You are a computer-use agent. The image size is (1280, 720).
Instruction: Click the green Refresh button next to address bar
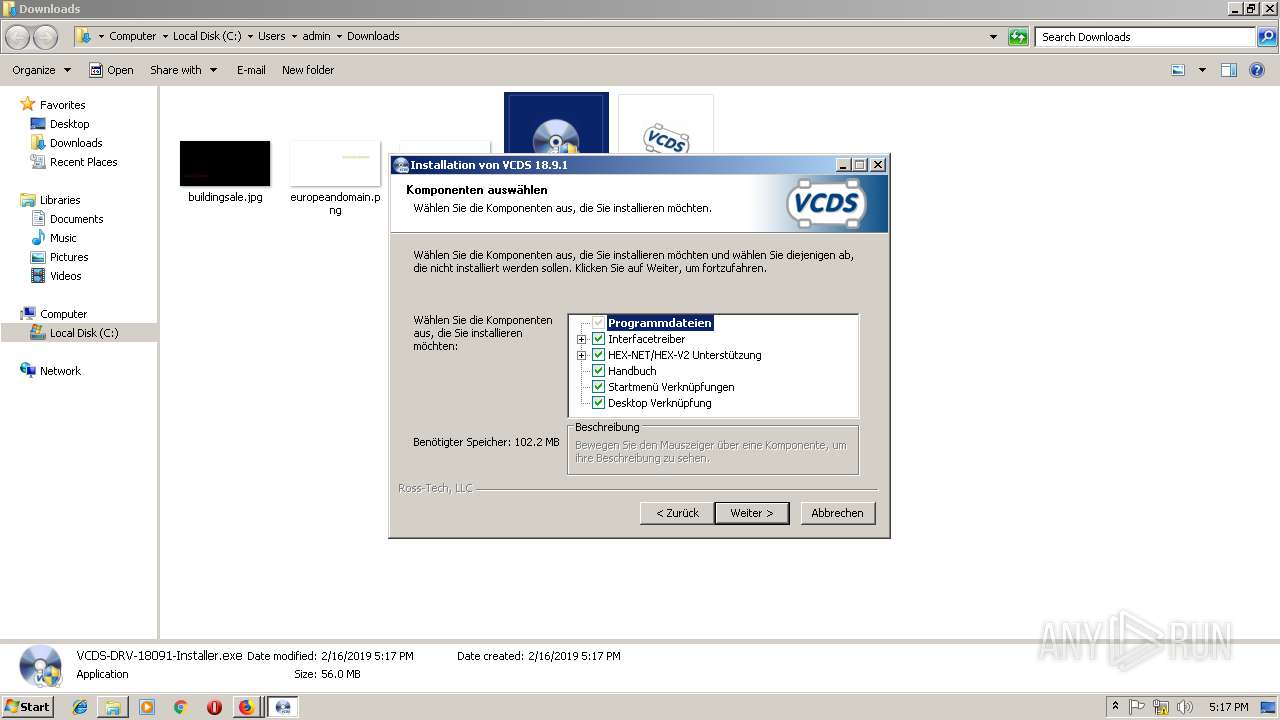(1018, 37)
